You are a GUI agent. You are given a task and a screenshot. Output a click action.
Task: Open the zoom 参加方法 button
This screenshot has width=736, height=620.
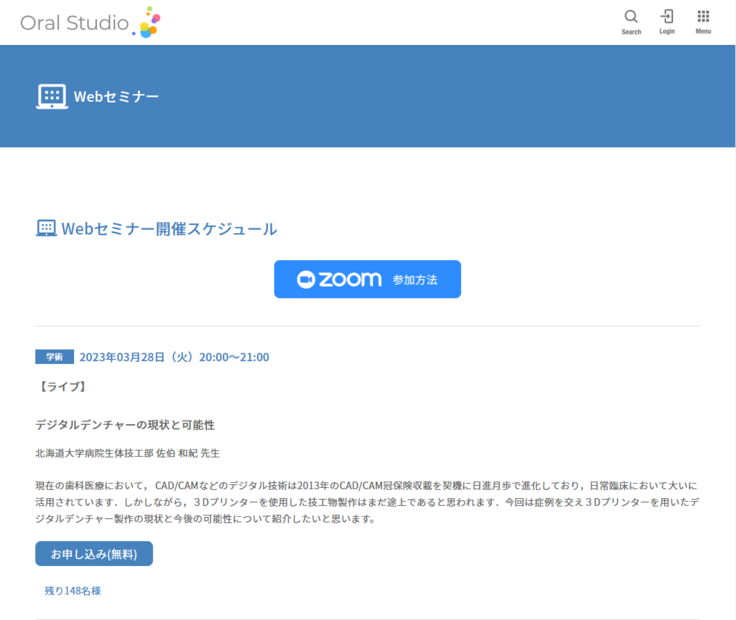(x=367, y=279)
